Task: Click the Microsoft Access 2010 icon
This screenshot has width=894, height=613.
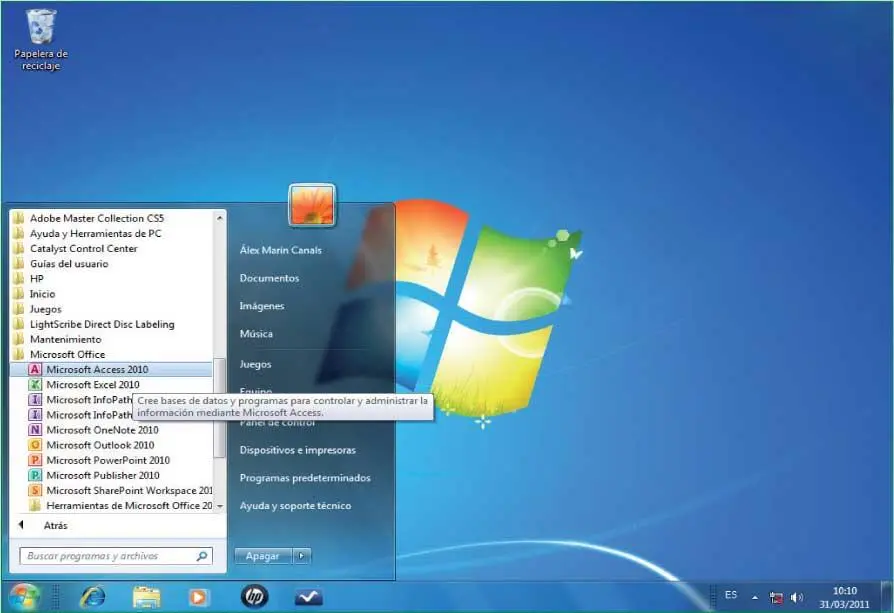Action: point(35,369)
